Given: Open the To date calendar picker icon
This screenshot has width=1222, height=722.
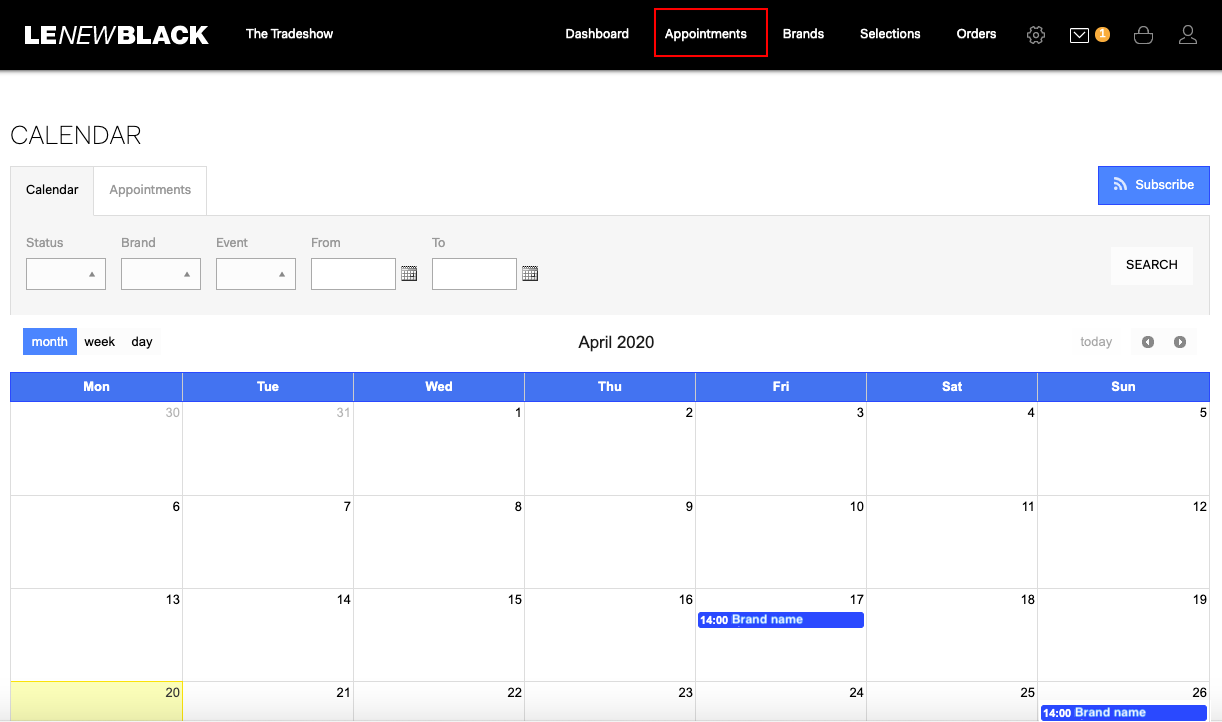Looking at the screenshot, I should point(530,273).
